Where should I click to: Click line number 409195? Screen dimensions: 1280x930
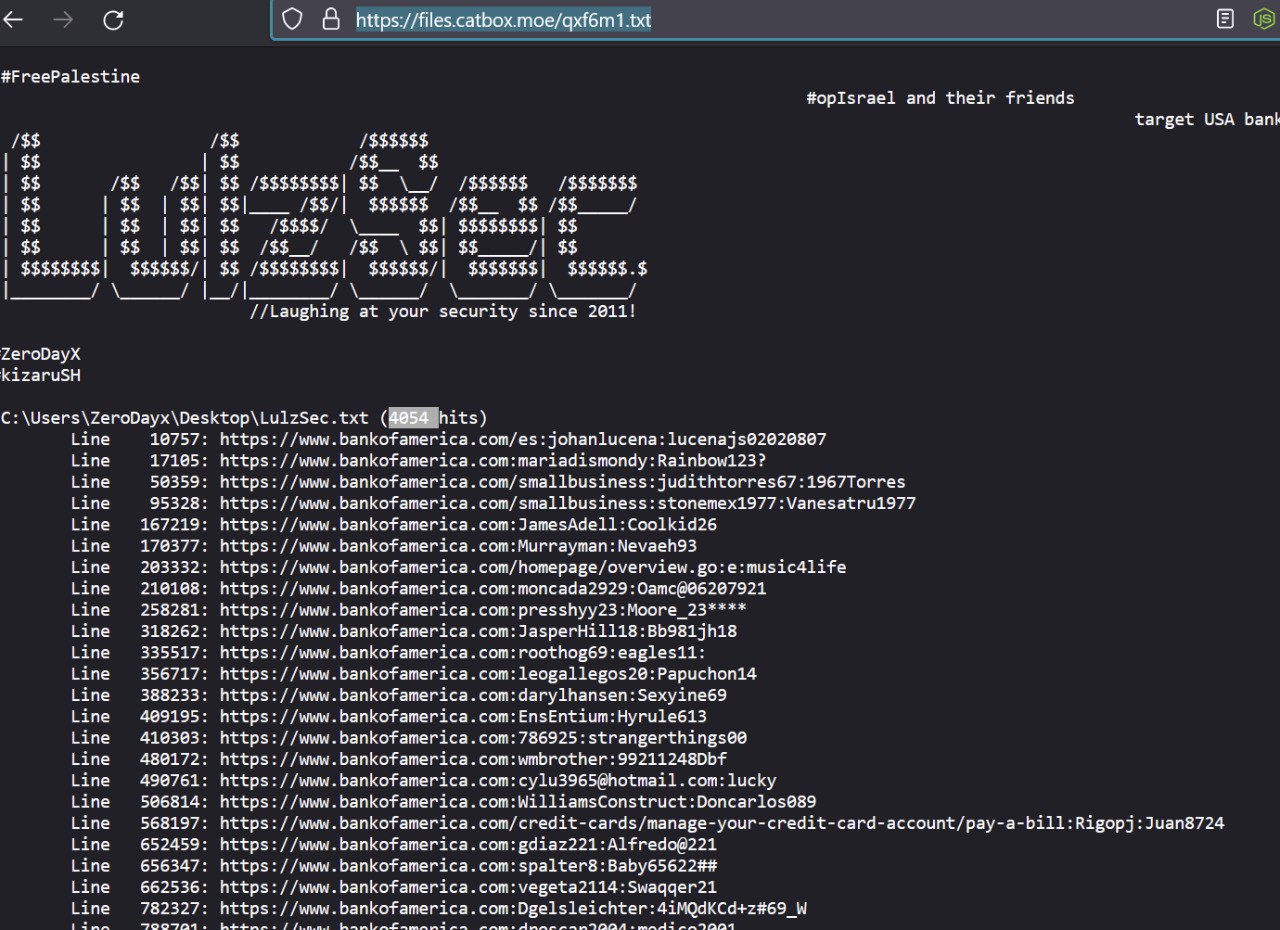pos(171,716)
